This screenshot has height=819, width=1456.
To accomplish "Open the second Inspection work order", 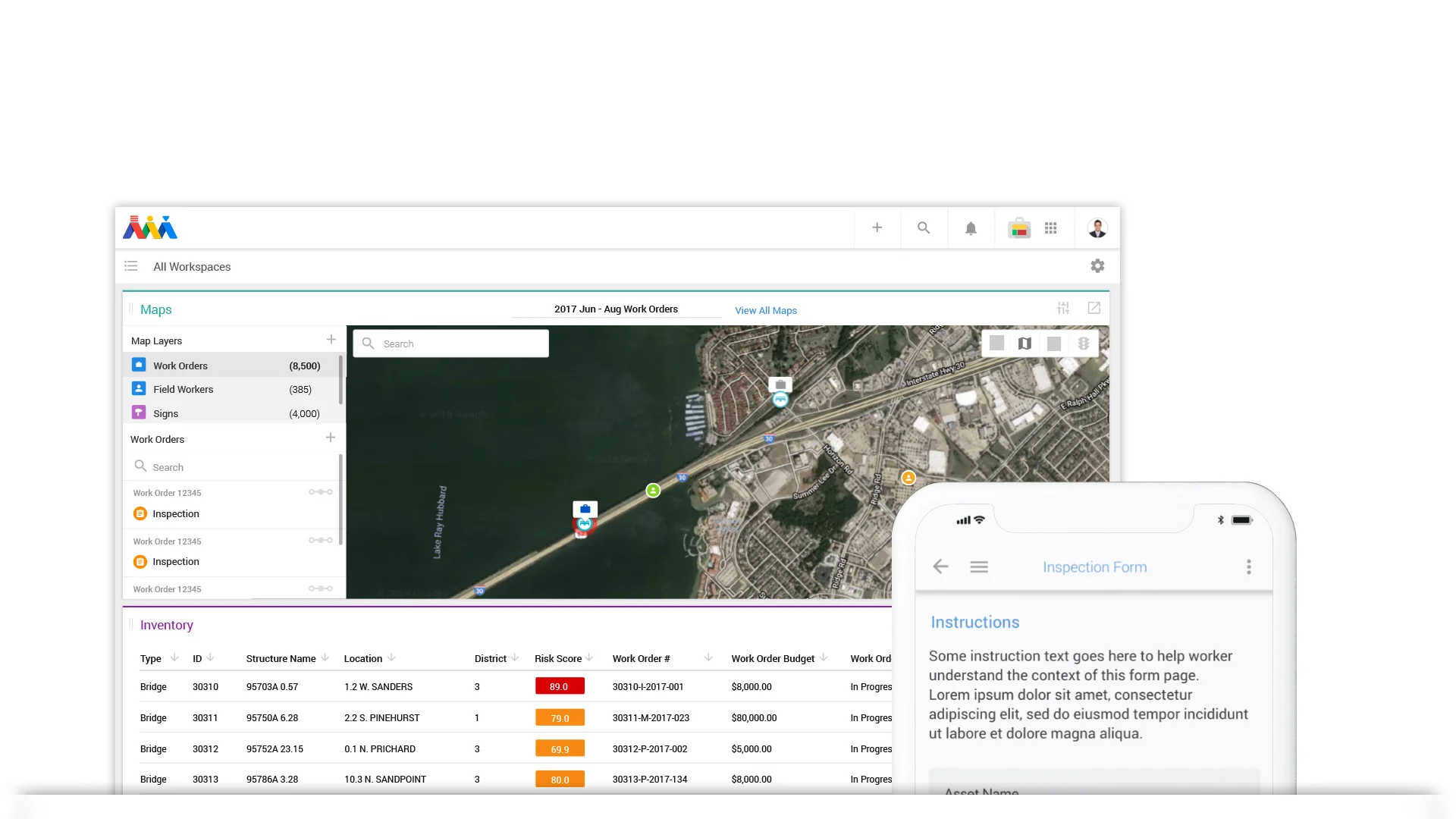I will tap(175, 562).
